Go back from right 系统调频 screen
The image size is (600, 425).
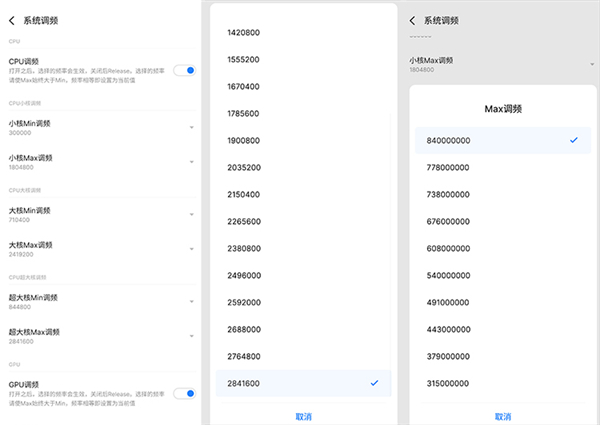[412, 20]
